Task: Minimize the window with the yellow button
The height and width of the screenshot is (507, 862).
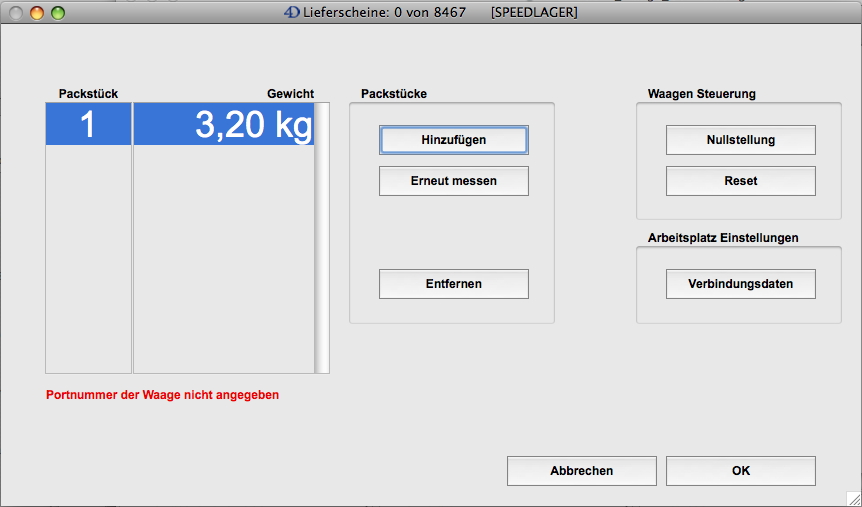Action: 37,13
